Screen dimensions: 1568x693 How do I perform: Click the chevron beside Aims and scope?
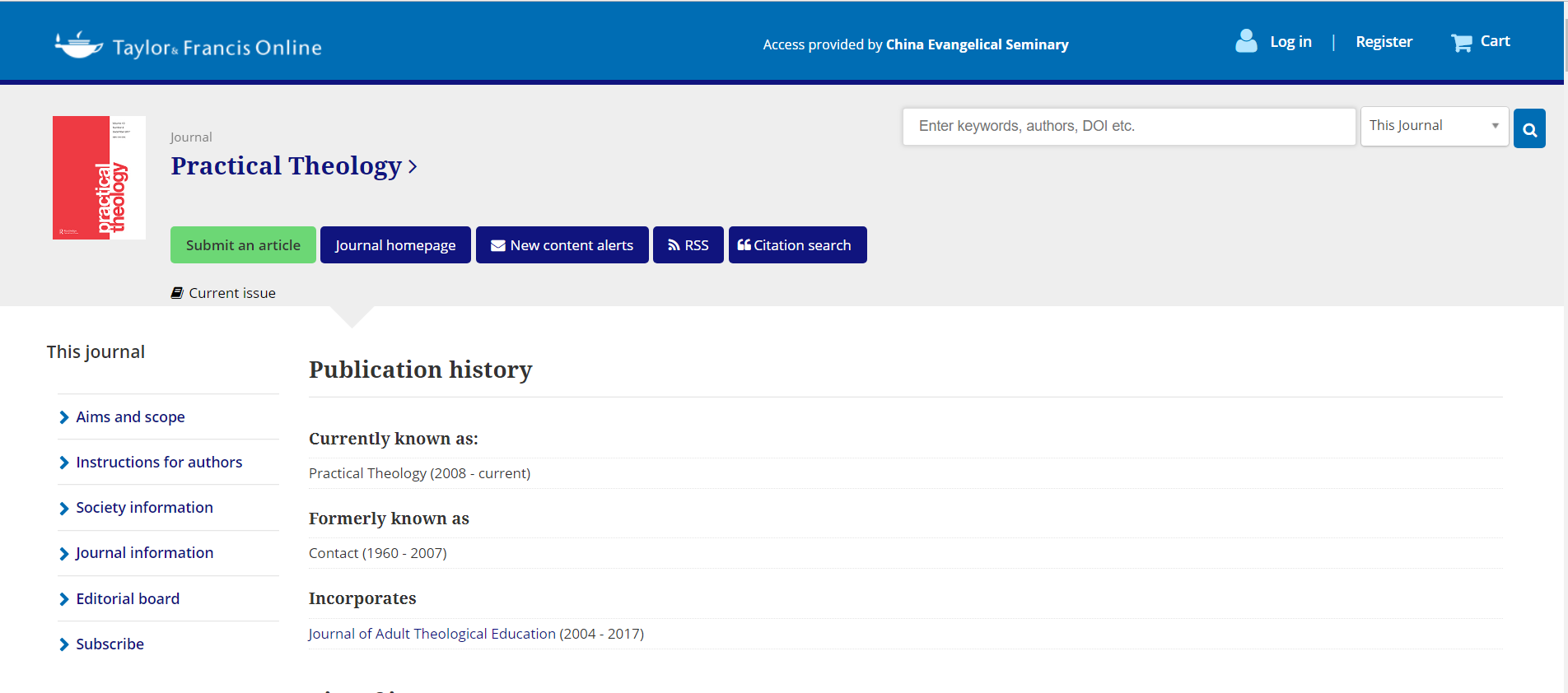[64, 417]
